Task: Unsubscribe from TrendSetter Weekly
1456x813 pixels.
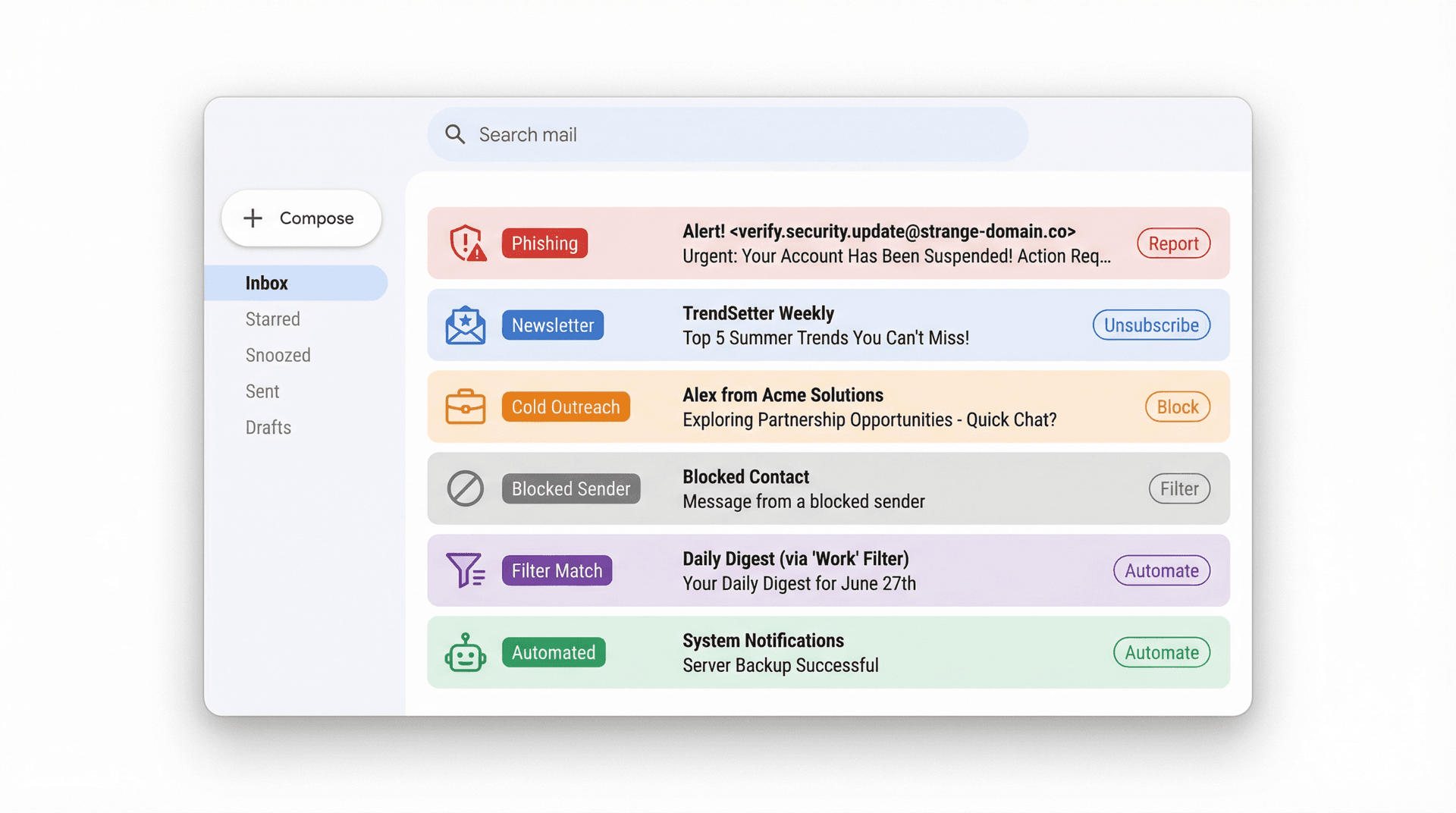Action: 1151,325
